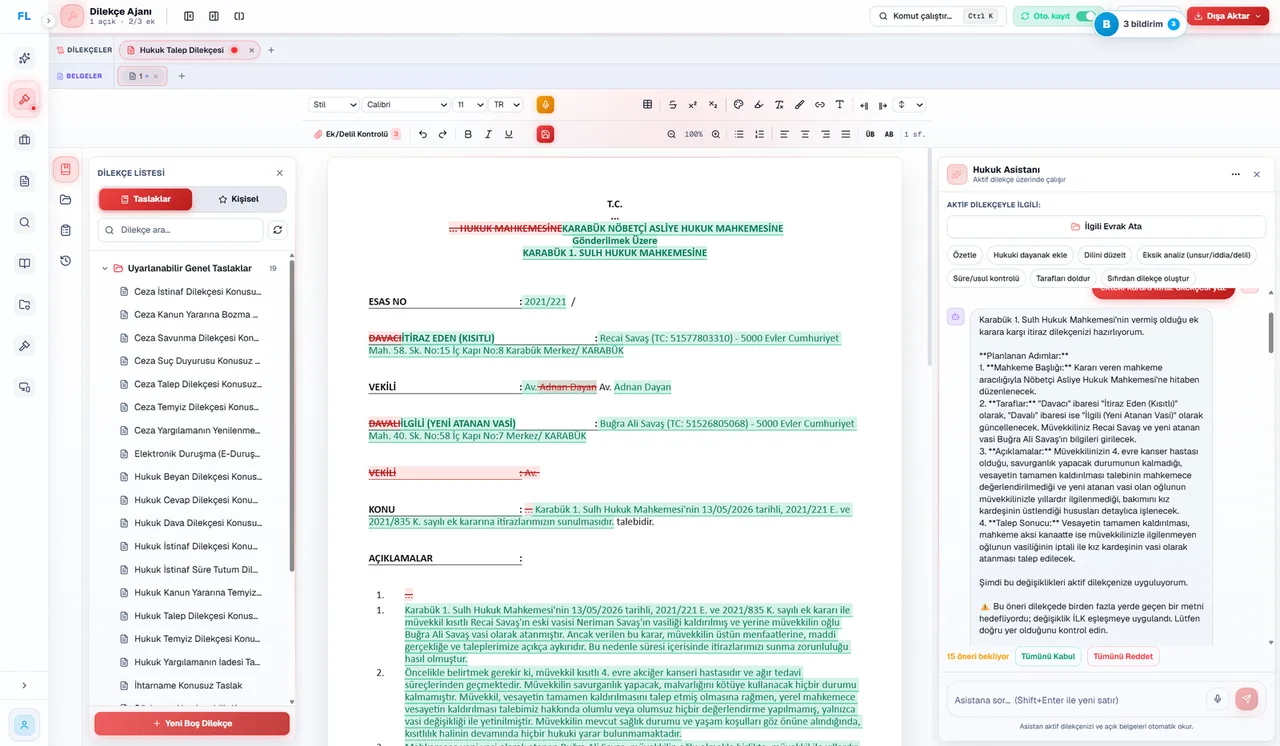1280x746 pixels.
Task: Click the İlgili Evrak Ata button
Action: pos(1106,227)
